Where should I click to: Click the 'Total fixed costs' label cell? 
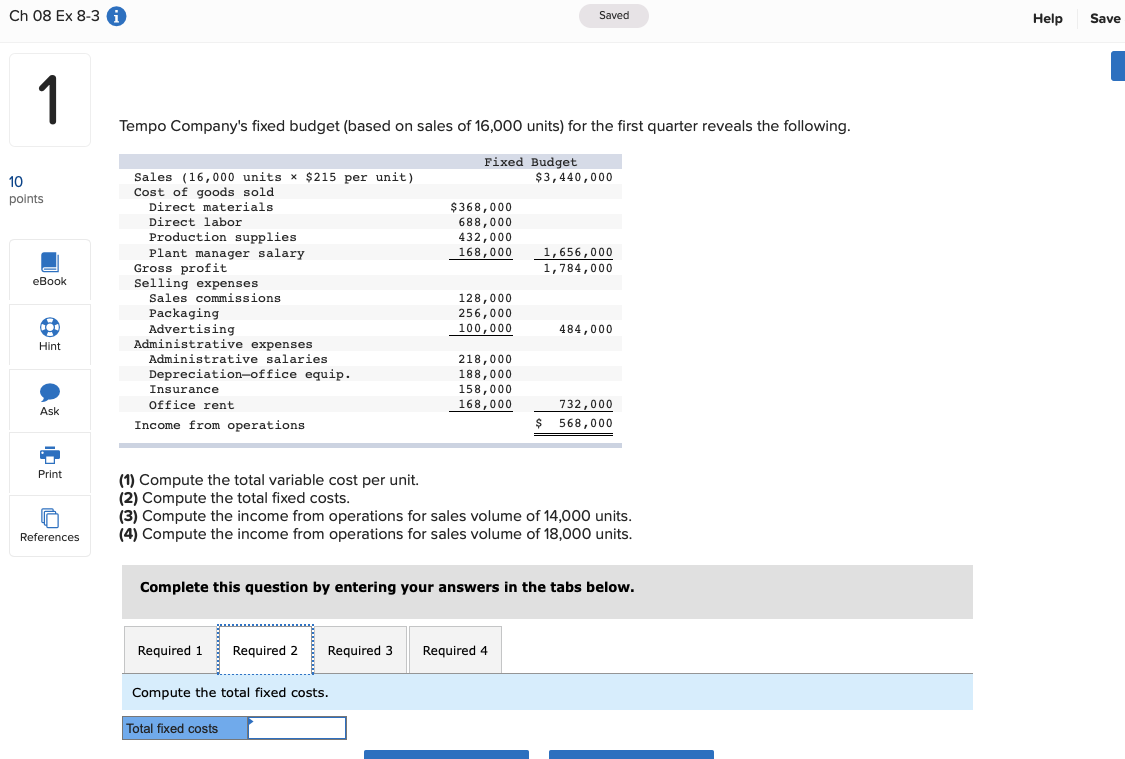click(185, 728)
